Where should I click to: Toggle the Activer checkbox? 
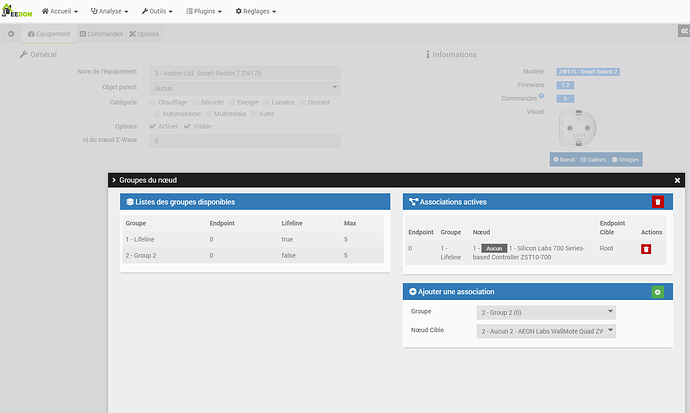153,127
